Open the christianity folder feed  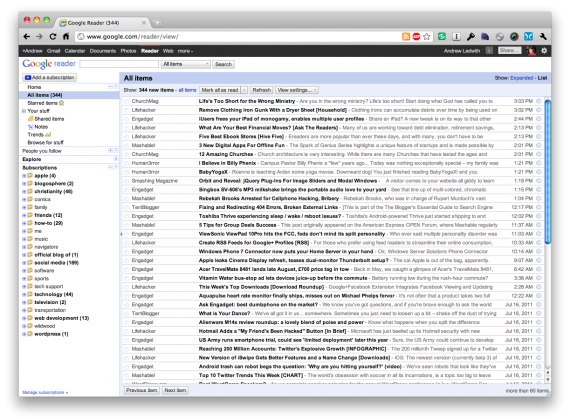tap(53, 191)
